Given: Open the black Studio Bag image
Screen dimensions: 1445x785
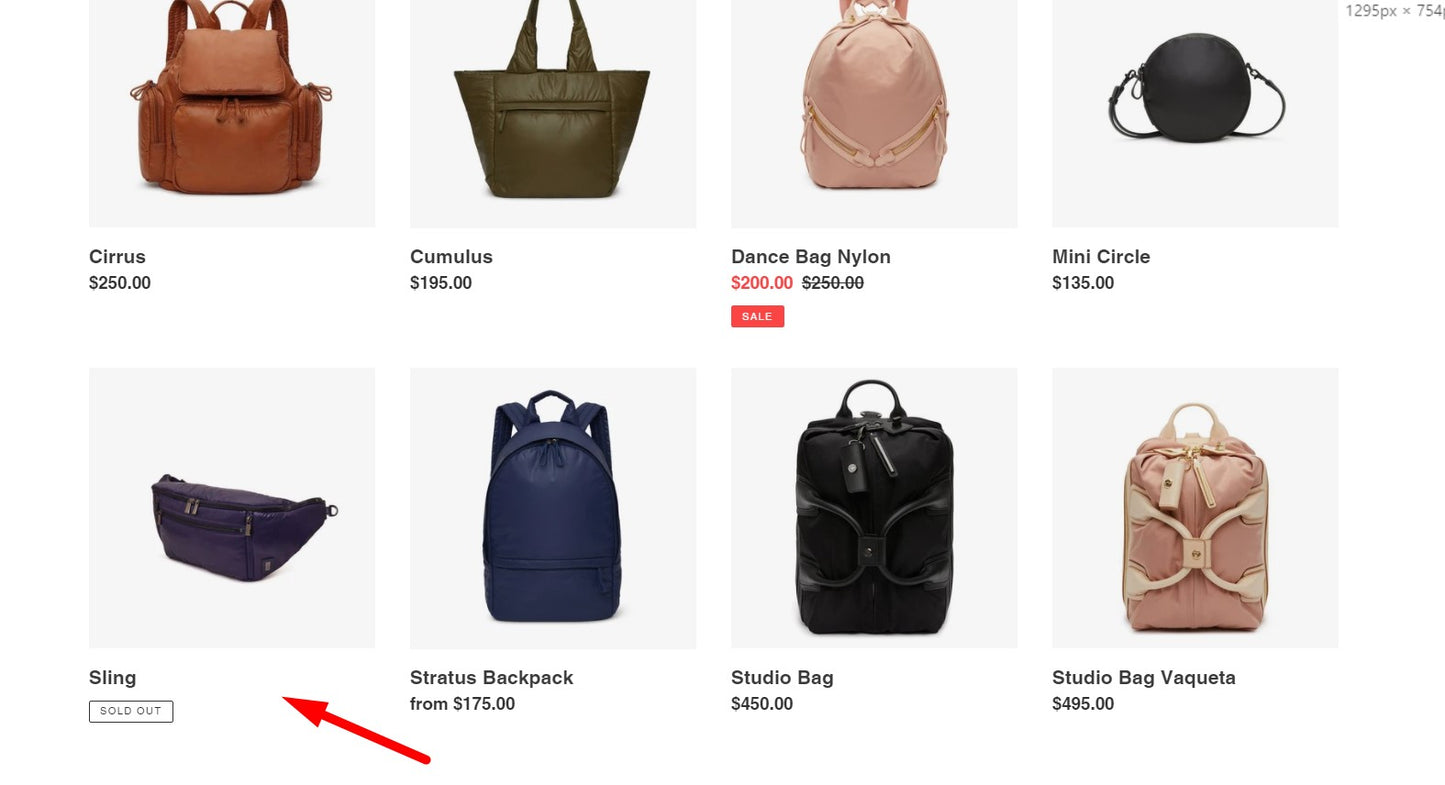Looking at the screenshot, I should (x=874, y=508).
